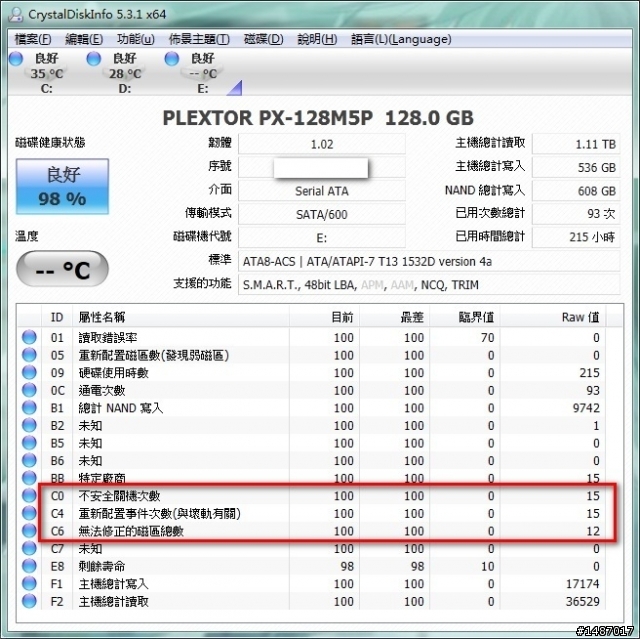Open the 功能(u) menu
Viewport: 640px width, 639px height.
136,39
